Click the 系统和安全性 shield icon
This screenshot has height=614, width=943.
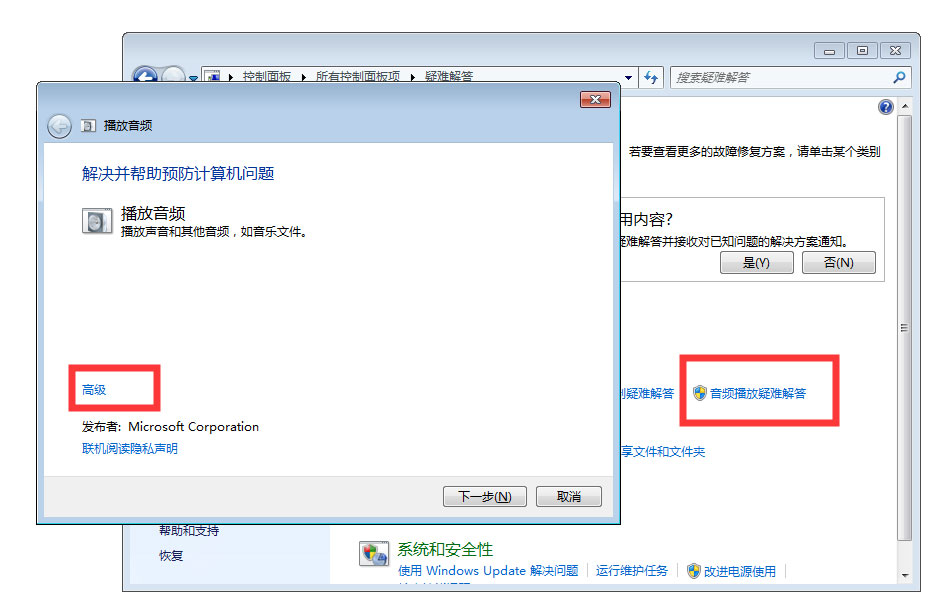(x=374, y=554)
